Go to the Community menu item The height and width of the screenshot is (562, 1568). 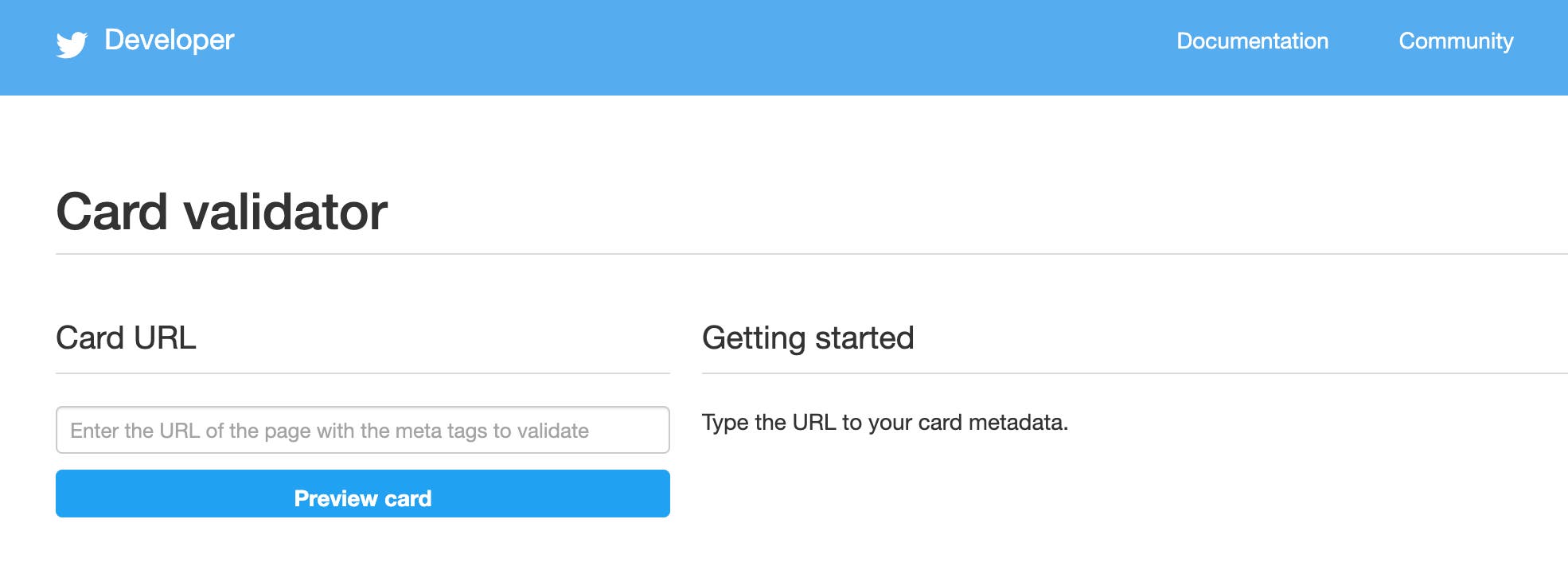coord(1456,41)
